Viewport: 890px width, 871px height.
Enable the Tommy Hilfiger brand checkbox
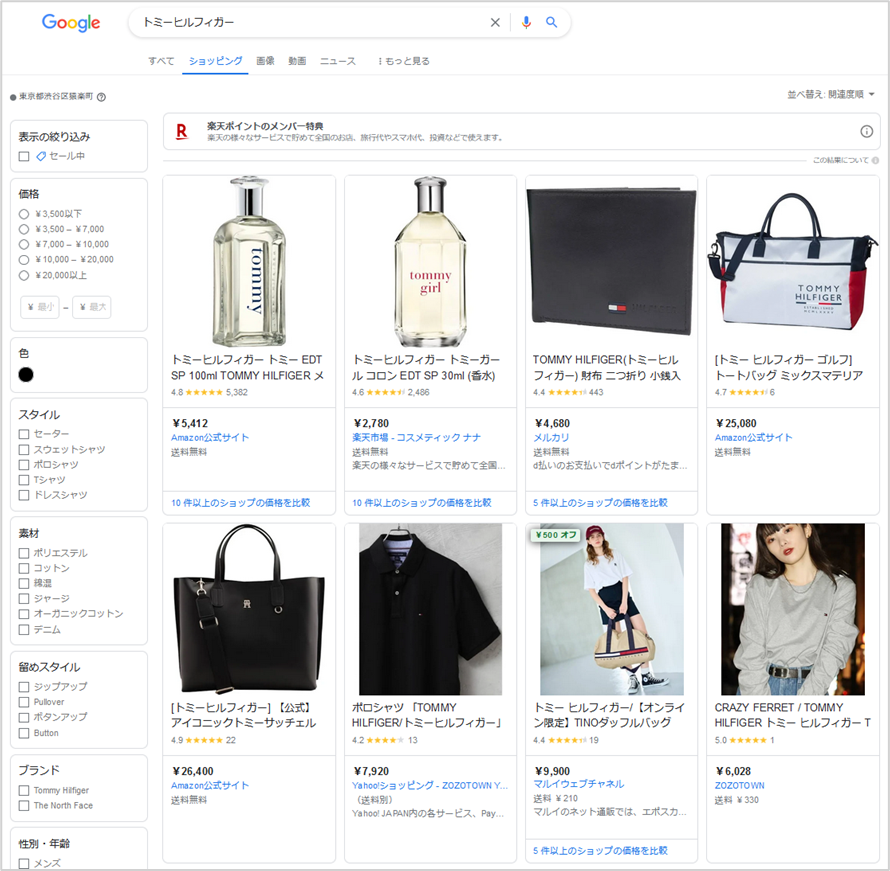[x=24, y=790]
